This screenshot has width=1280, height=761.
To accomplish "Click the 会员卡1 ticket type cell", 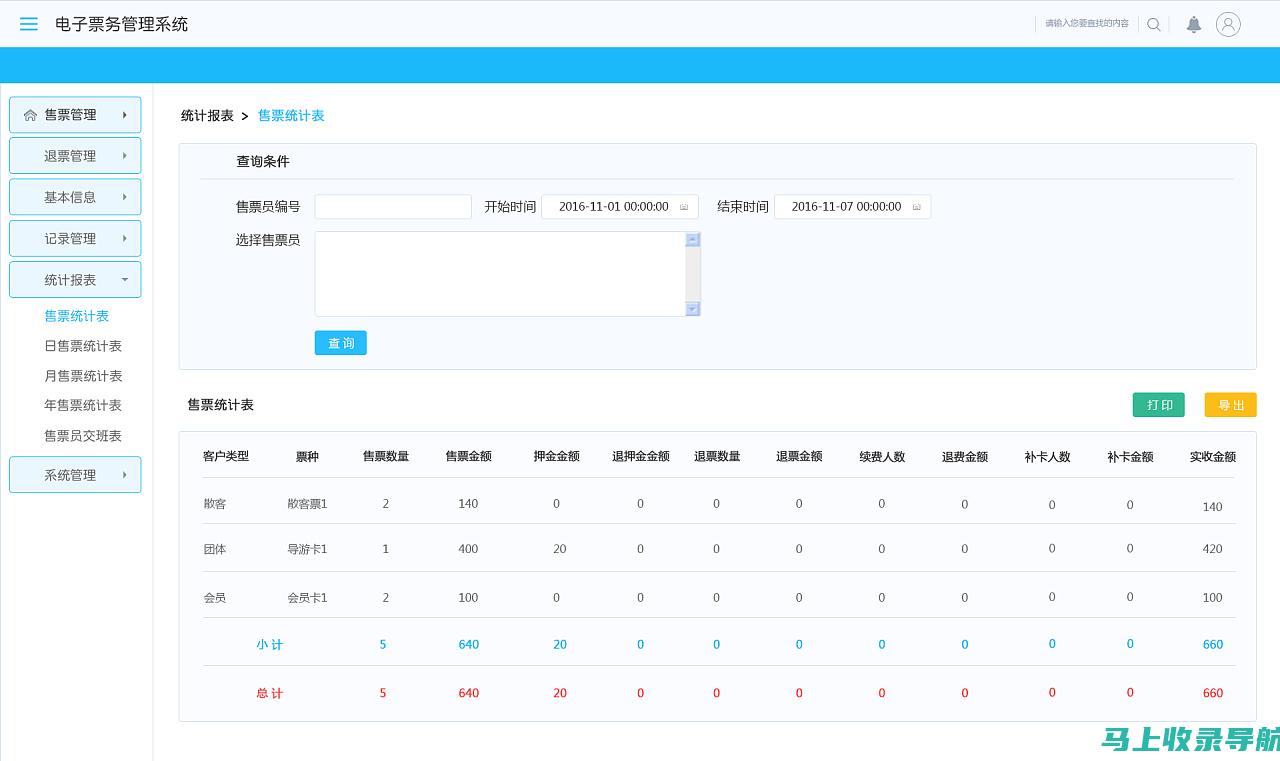I will click(x=307, y=598).
